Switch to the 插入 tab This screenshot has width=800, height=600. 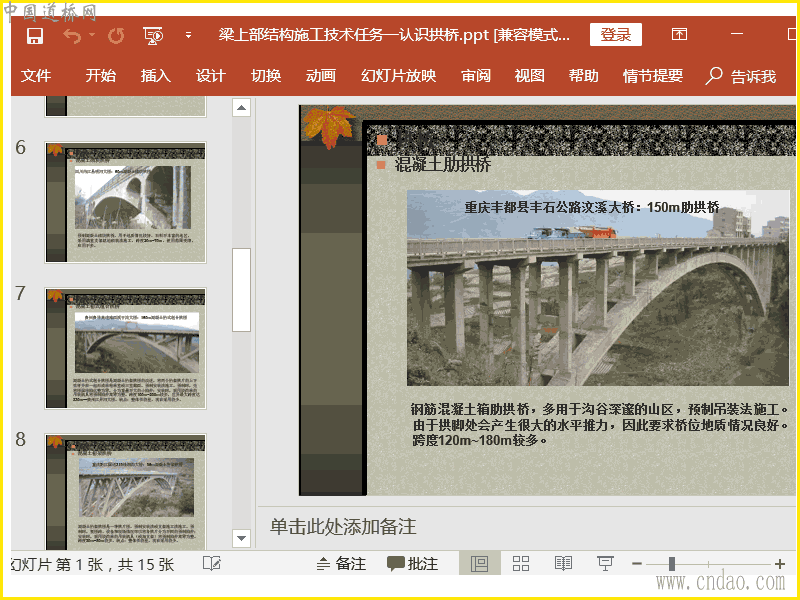point(156,76)
